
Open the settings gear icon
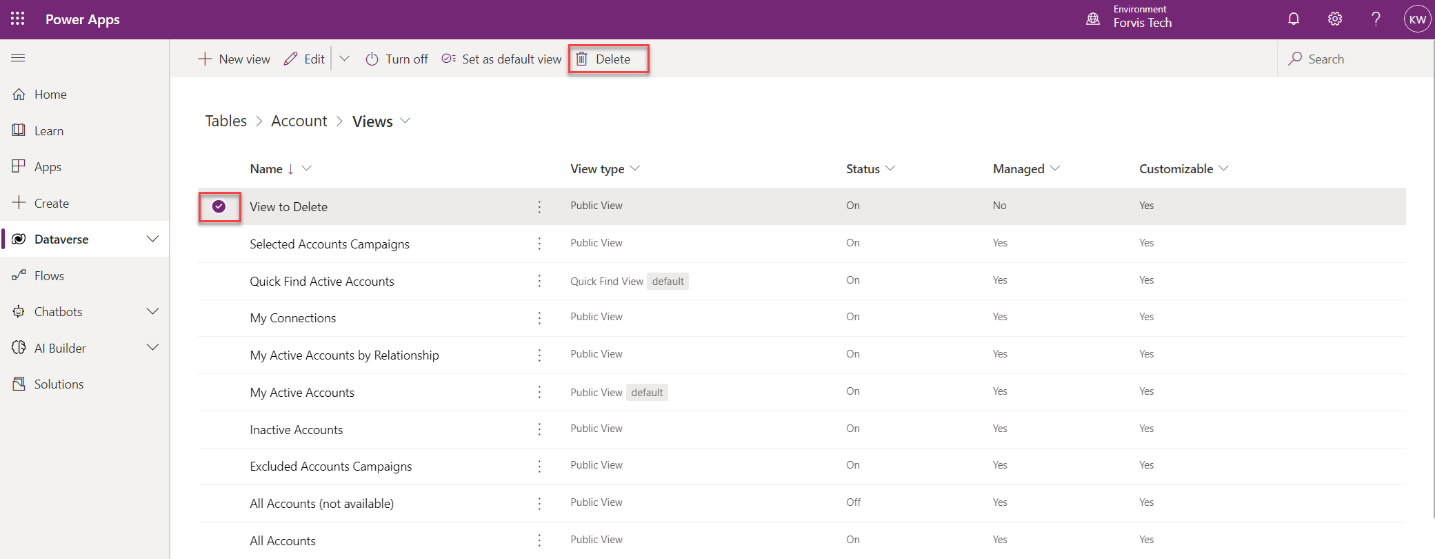1334,19
